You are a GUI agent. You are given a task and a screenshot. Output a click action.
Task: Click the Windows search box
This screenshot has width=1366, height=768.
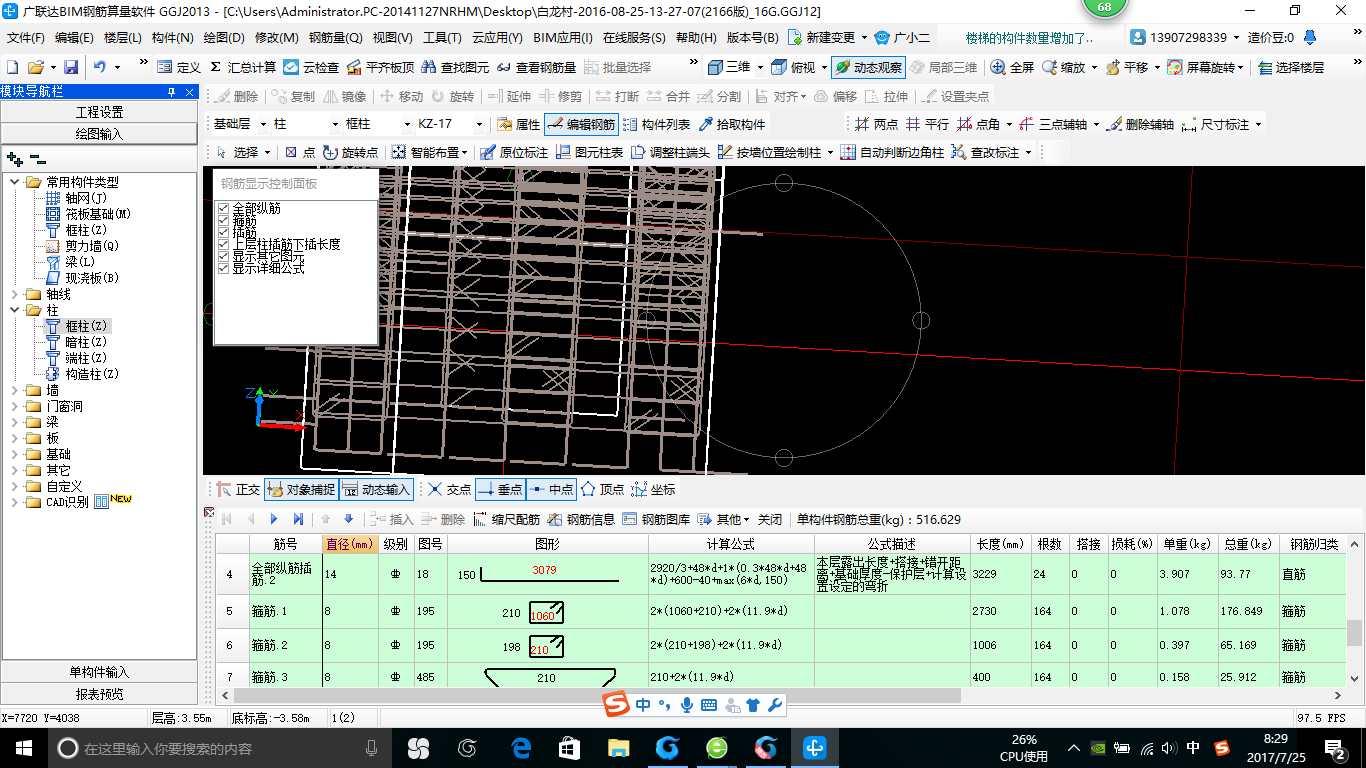click(218, 748)
